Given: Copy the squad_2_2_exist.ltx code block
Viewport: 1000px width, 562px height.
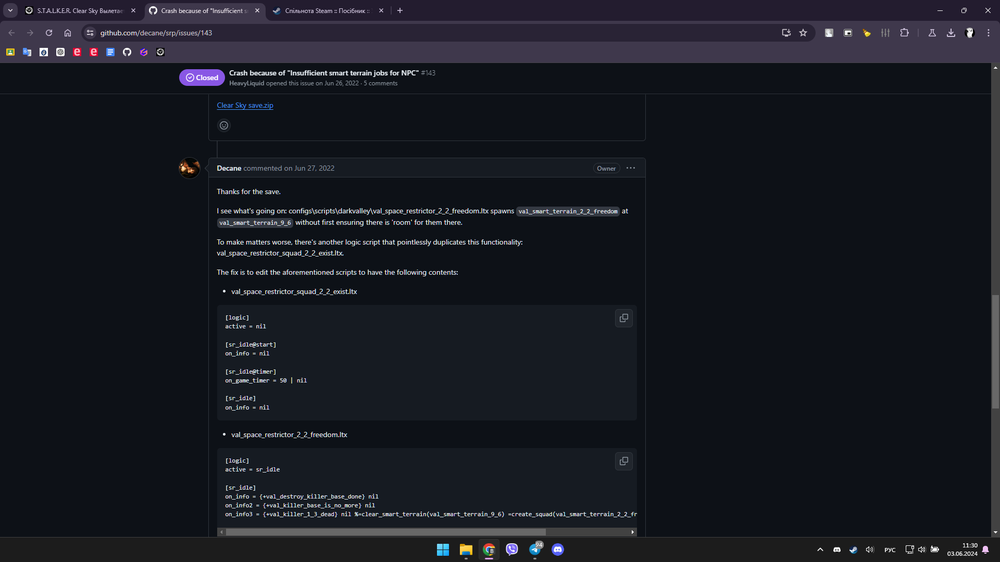Looking at the screenshot, I should coord(624,318).
